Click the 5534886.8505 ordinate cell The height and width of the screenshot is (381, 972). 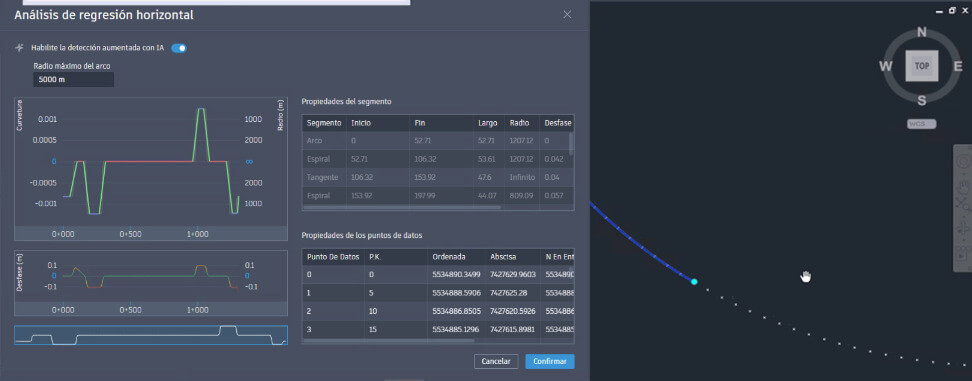coord(456,312)
